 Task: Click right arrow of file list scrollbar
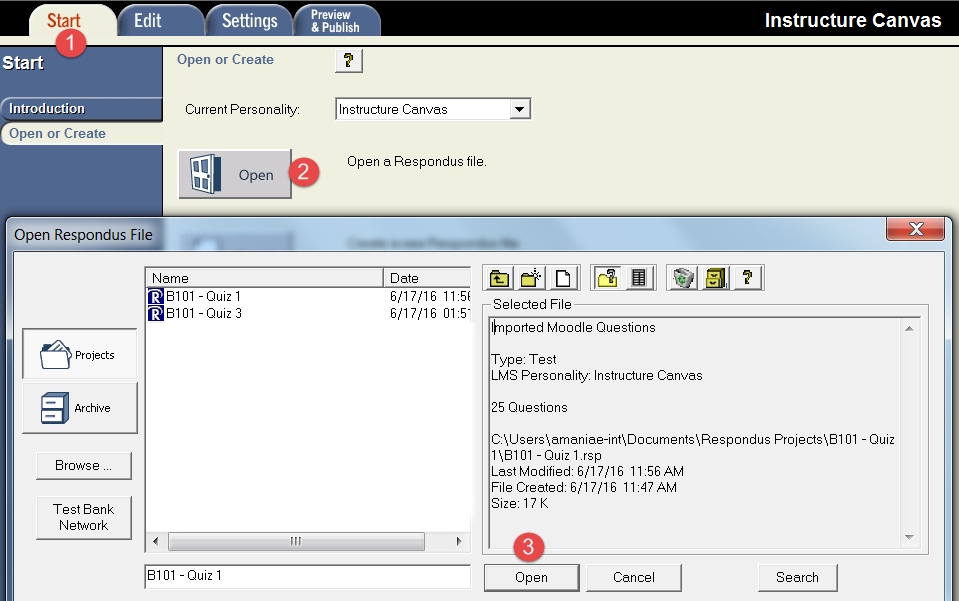pyautogui.click(x=459, y=541)
